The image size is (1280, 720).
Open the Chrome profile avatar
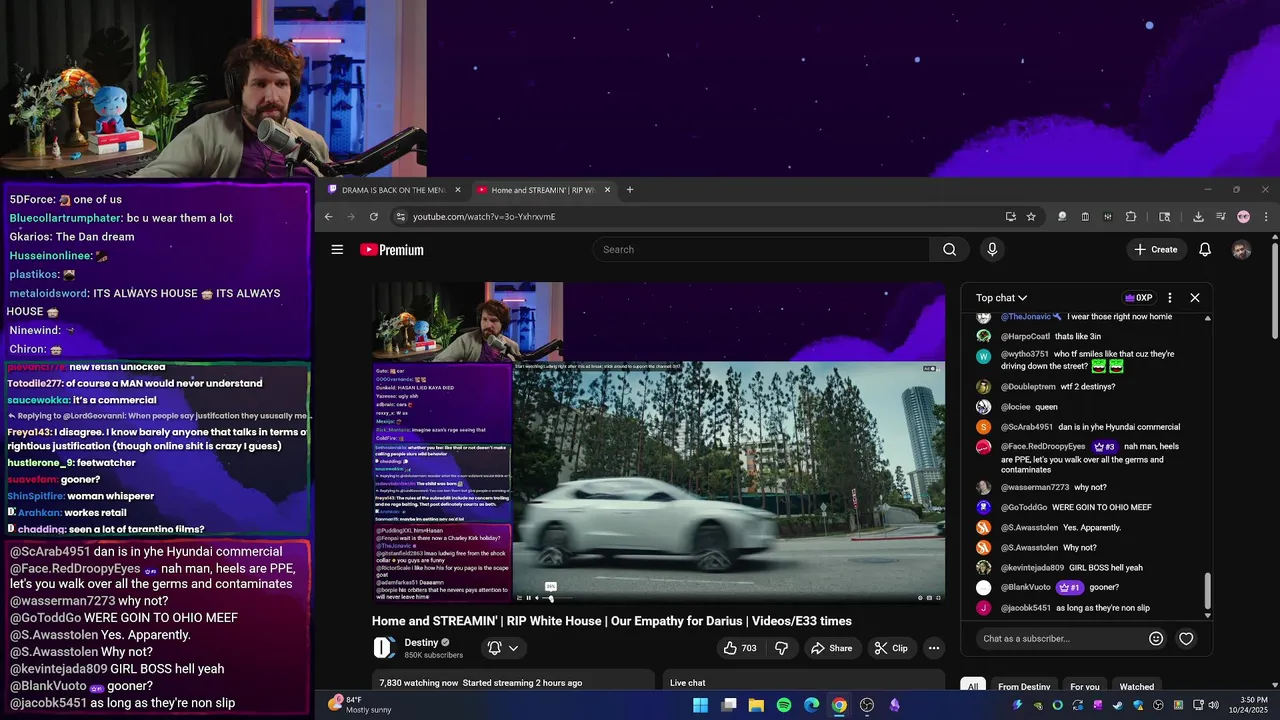pos(1243,216)
